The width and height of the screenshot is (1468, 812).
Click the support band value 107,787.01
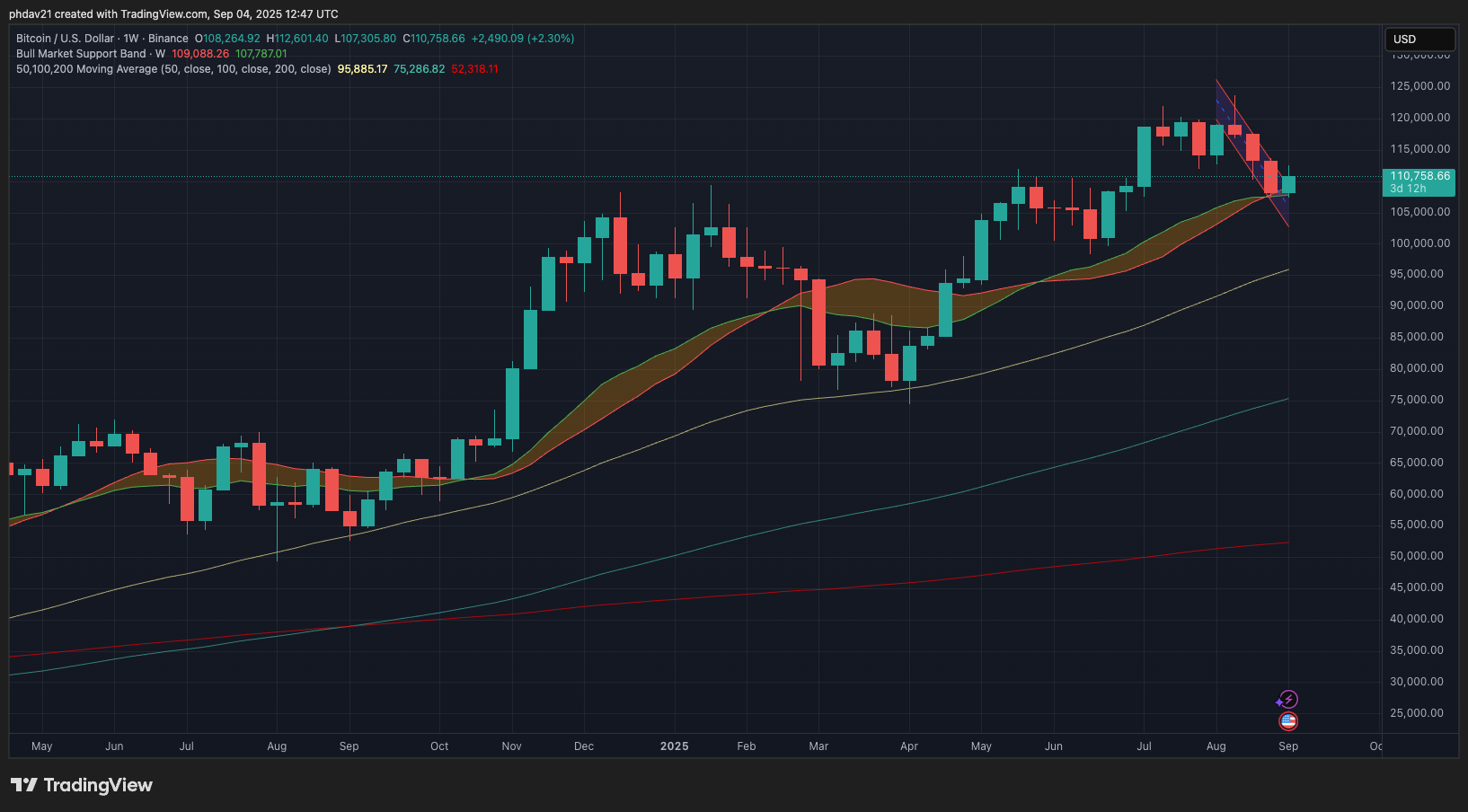pyautogui.click(x=261, y=54)
